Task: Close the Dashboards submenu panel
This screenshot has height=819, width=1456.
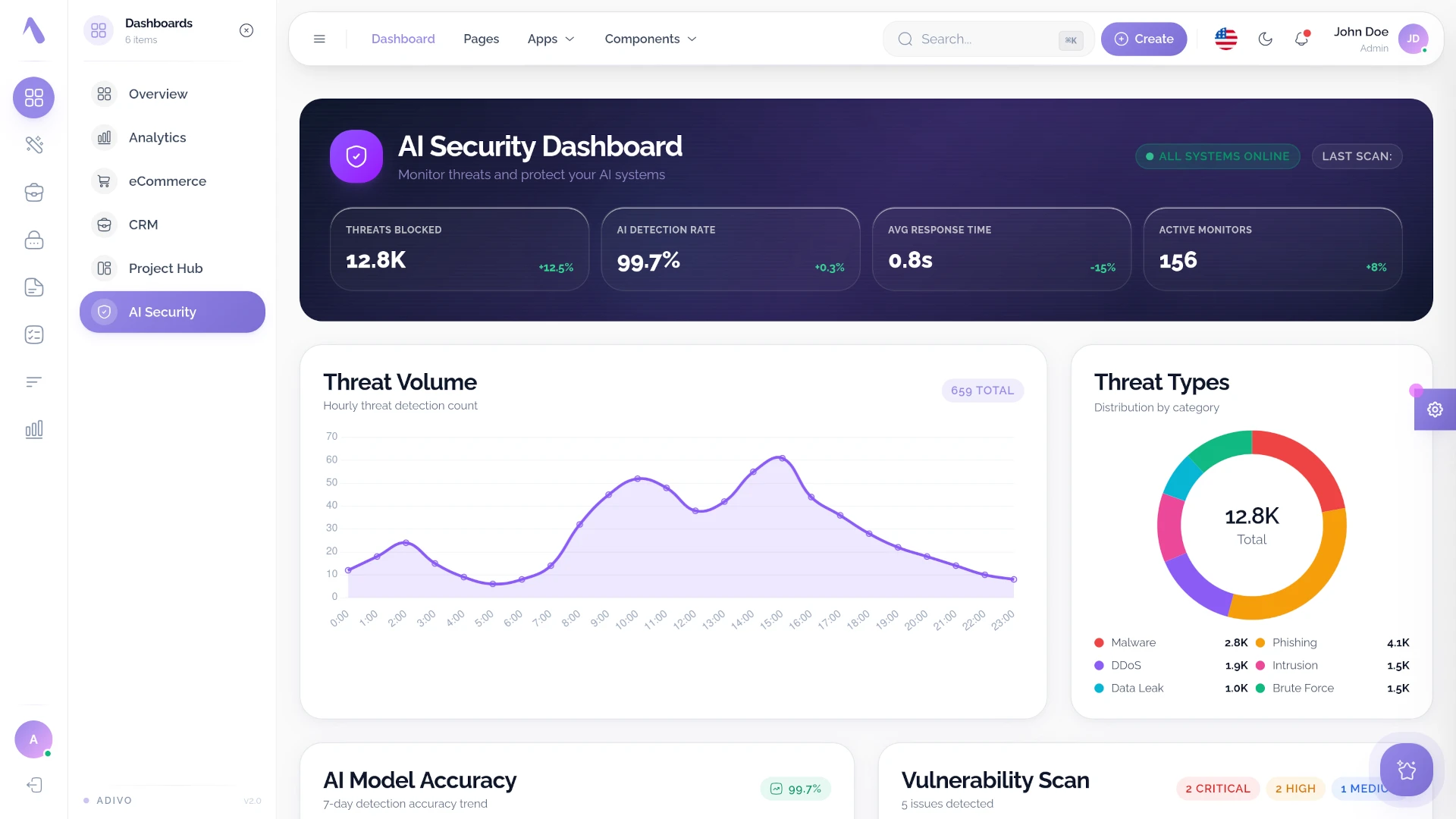Action: click(x=246, y=30)
